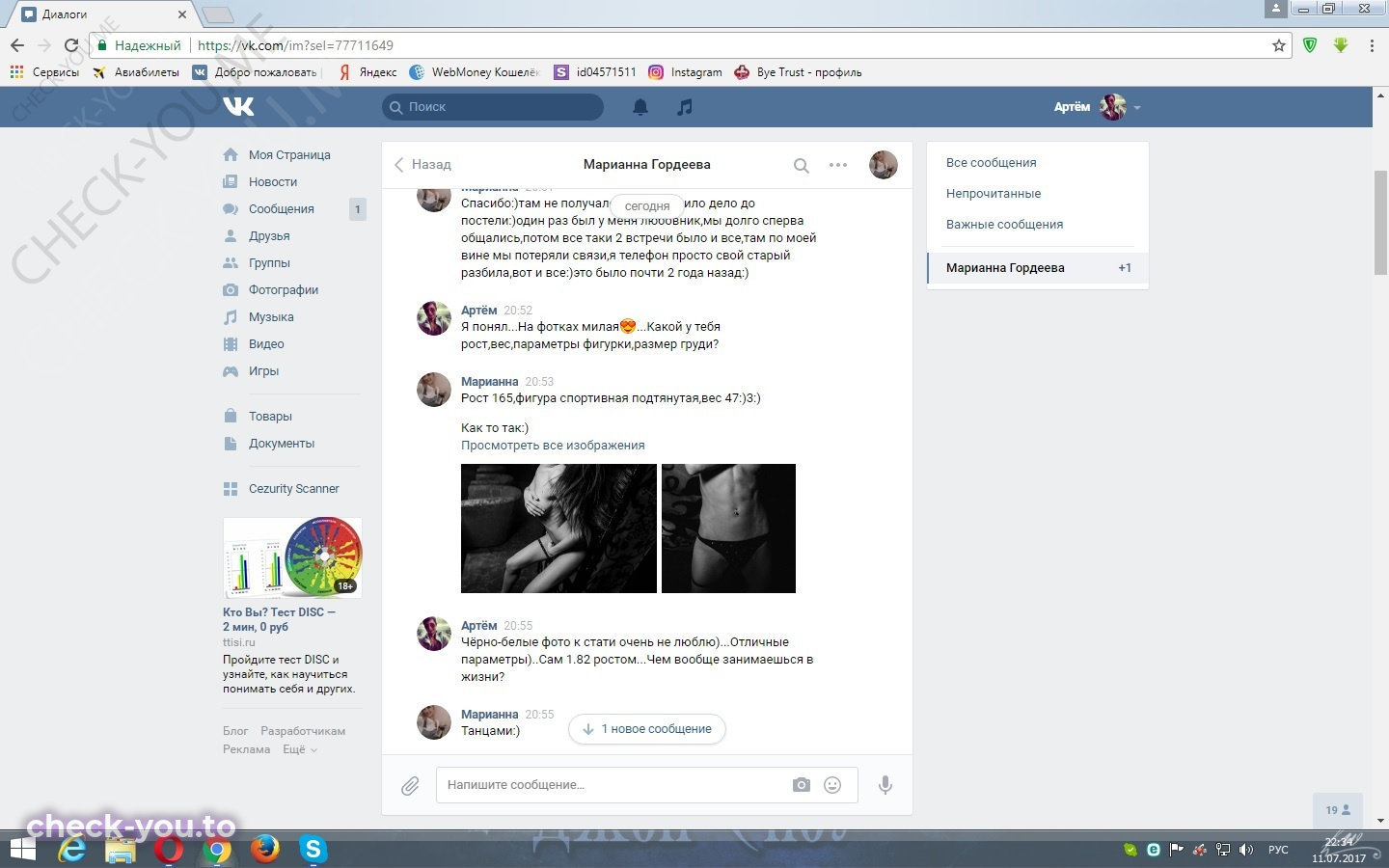Open Сообщения in sidebar
The height and width of the screenshot is (868, 1389).
(282, 208)
